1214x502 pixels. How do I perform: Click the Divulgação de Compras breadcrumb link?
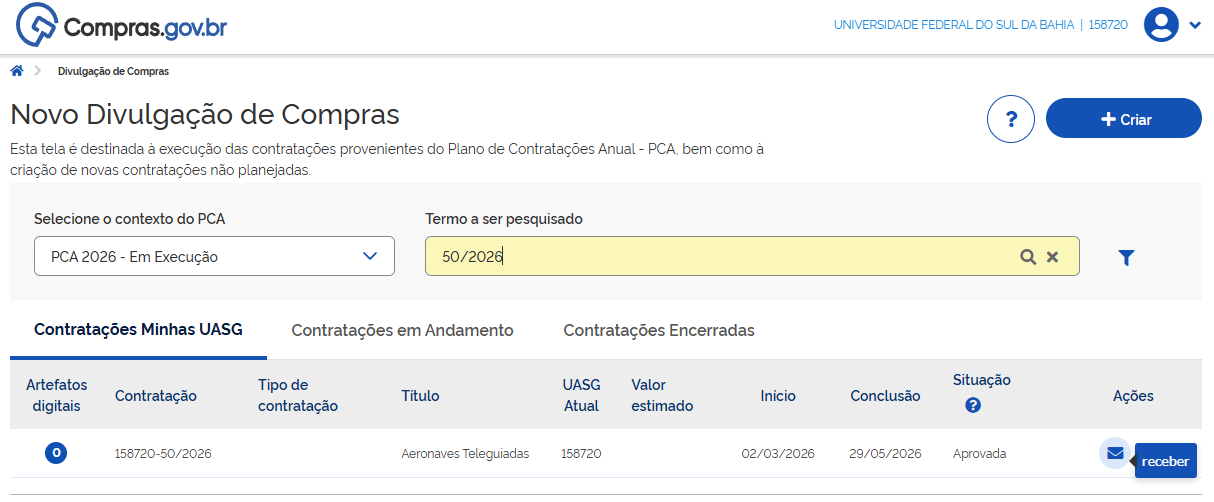(113, 71)
